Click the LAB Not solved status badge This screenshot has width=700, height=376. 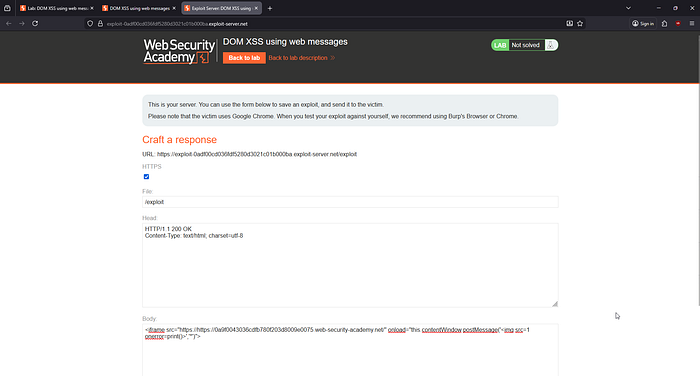tap(525, 45)
